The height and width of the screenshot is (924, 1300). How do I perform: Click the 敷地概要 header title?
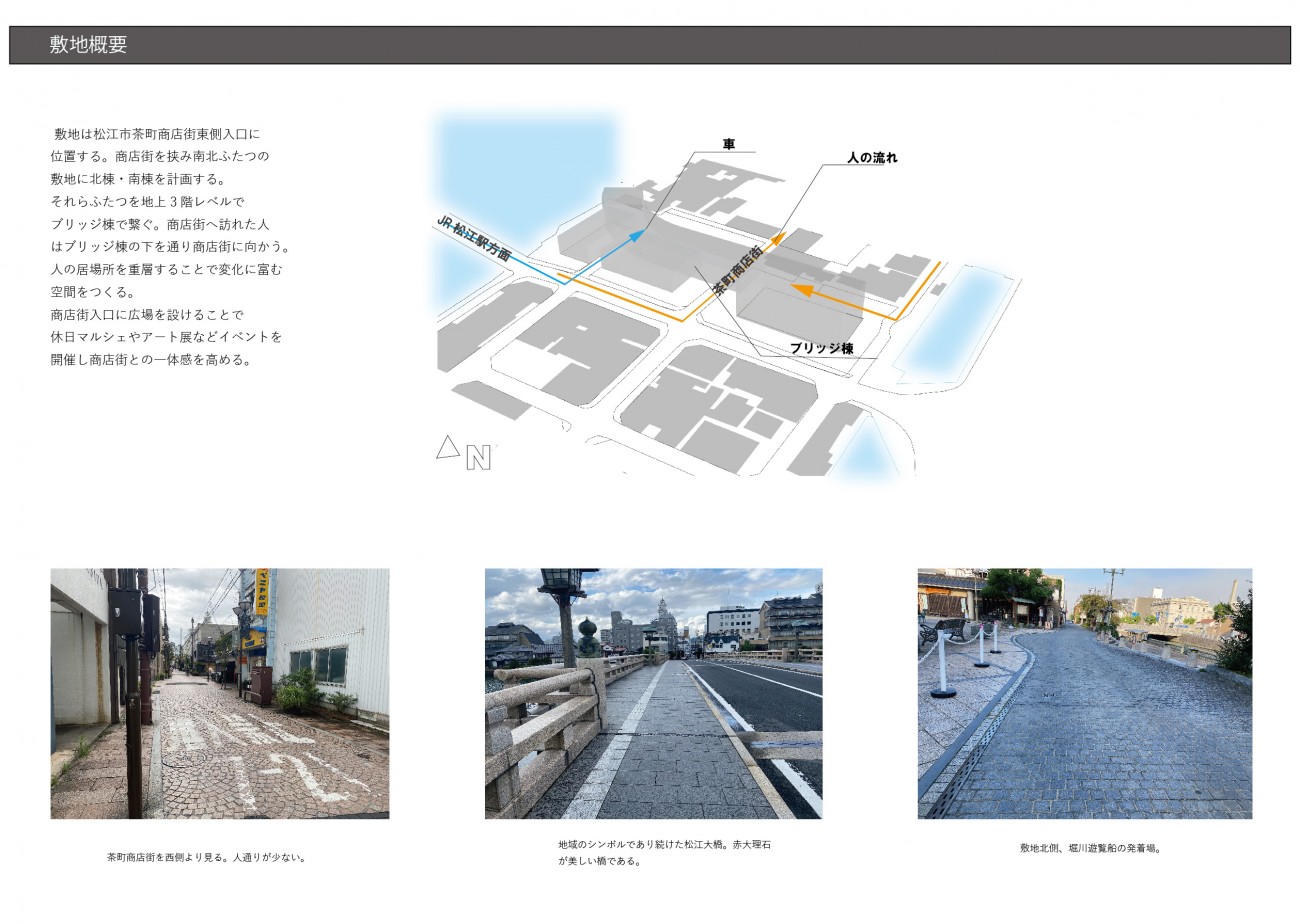(88, 45)
